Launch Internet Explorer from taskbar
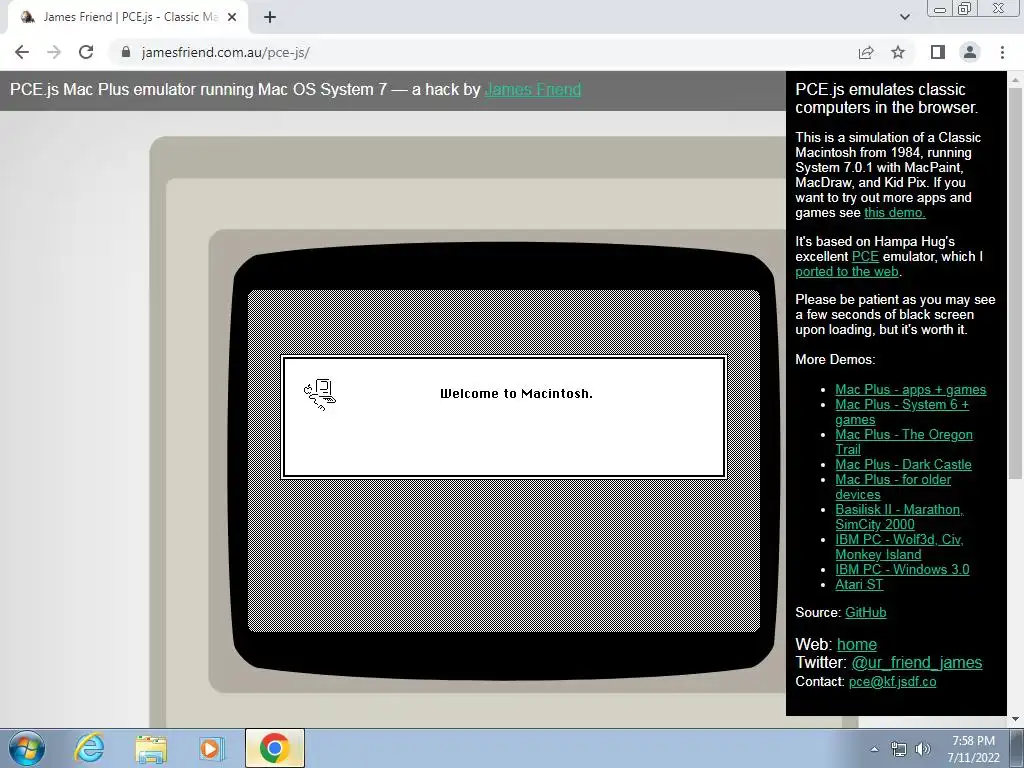Image resolution: width=1024 pixels, height=768 pixels. click(89, 748)
